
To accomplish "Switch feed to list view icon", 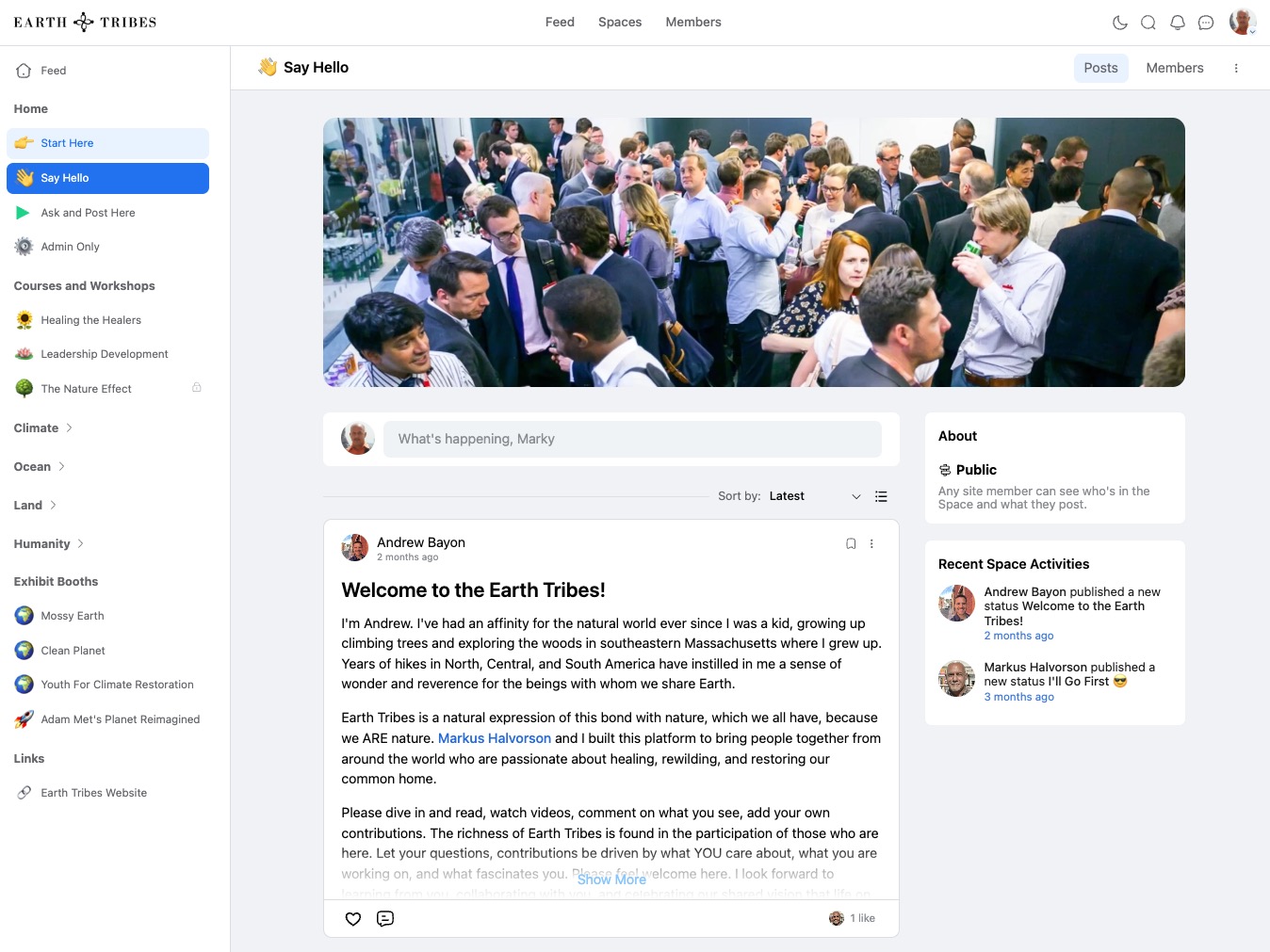I will point(881,496).
